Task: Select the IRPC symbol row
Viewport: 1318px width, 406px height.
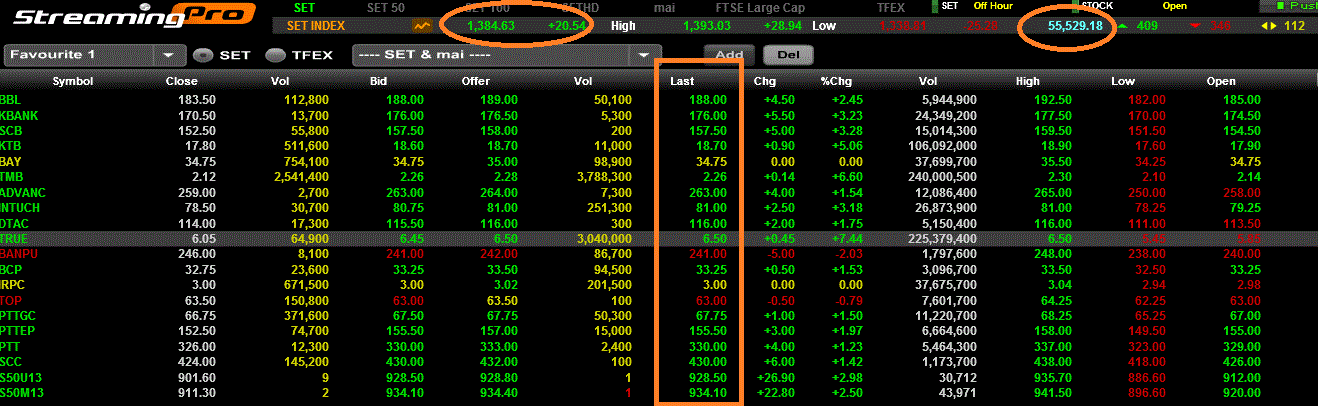Action: (x=659, y=285)
